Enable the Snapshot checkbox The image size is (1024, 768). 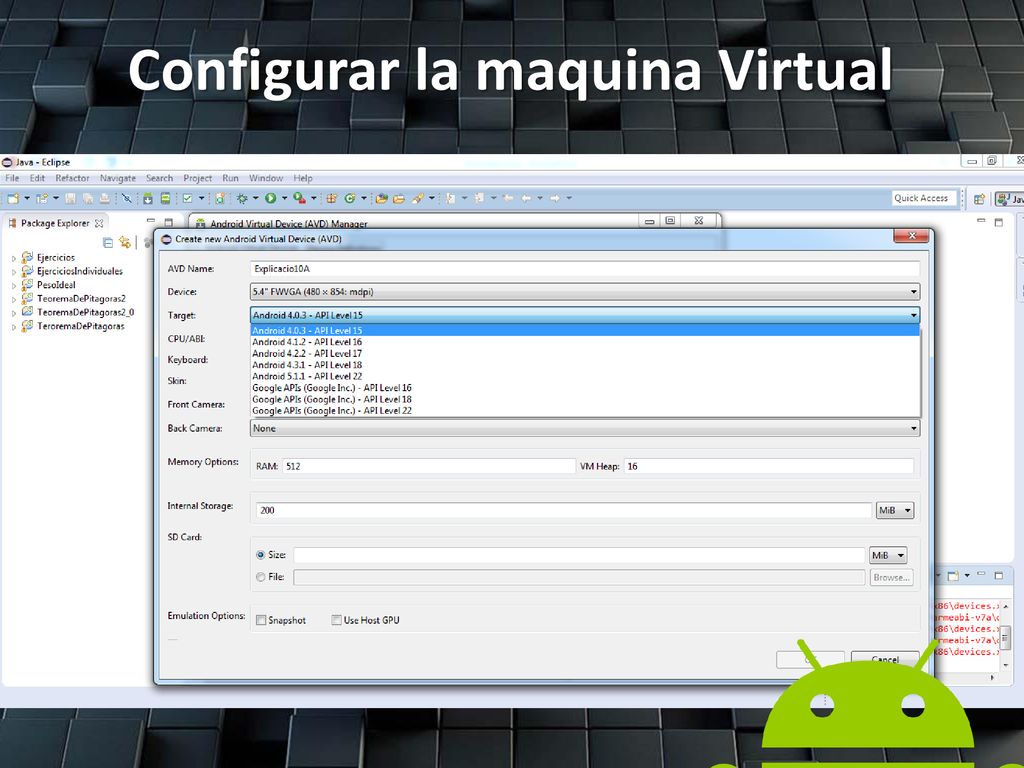tap(261, 620)
